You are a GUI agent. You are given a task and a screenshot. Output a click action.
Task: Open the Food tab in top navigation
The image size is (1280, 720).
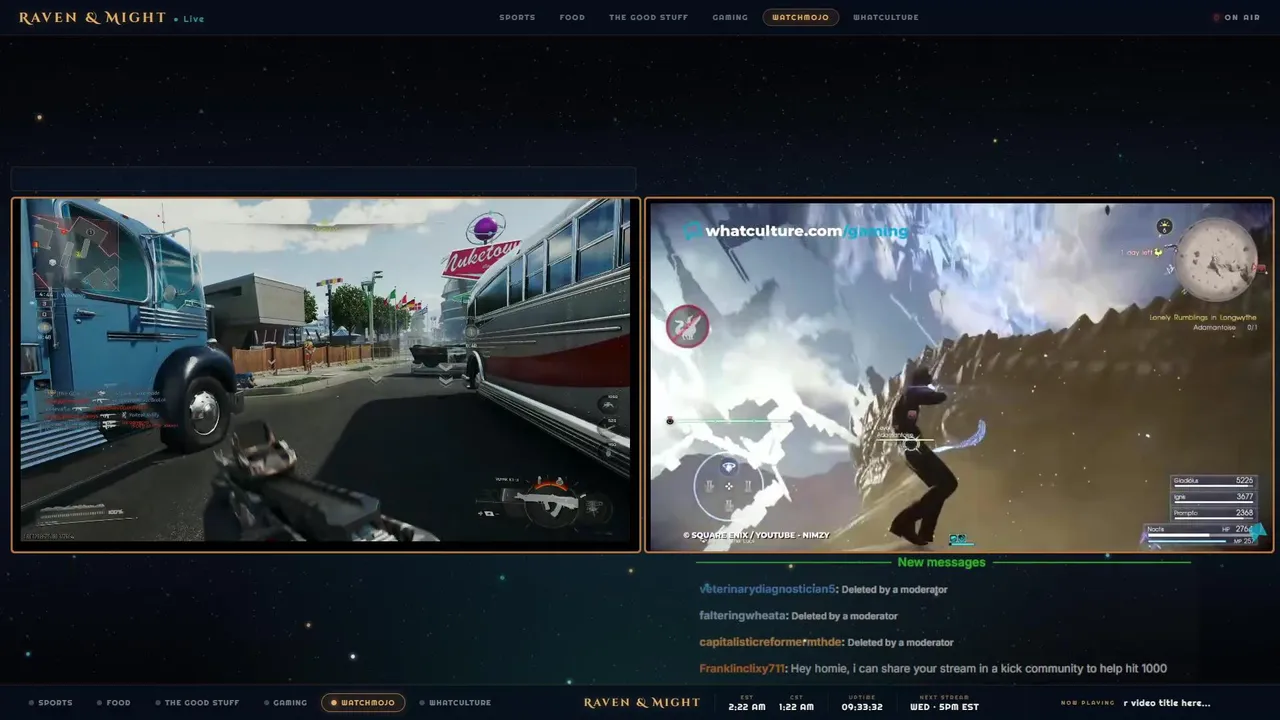(x=572, y=17)
